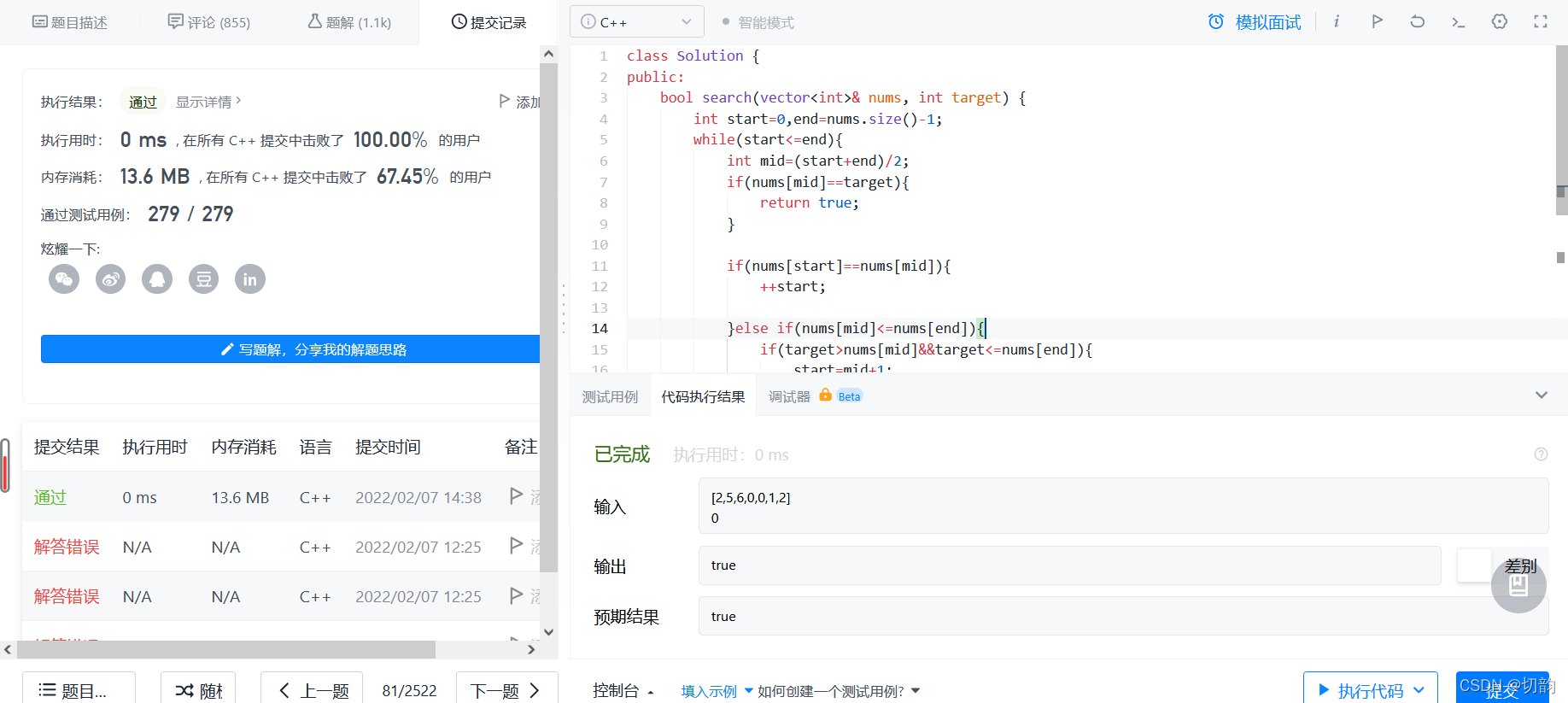The image size is (1568, 703).
Task: Click 2022/02/07 14:38 submission time
Action: click(418, 497)
